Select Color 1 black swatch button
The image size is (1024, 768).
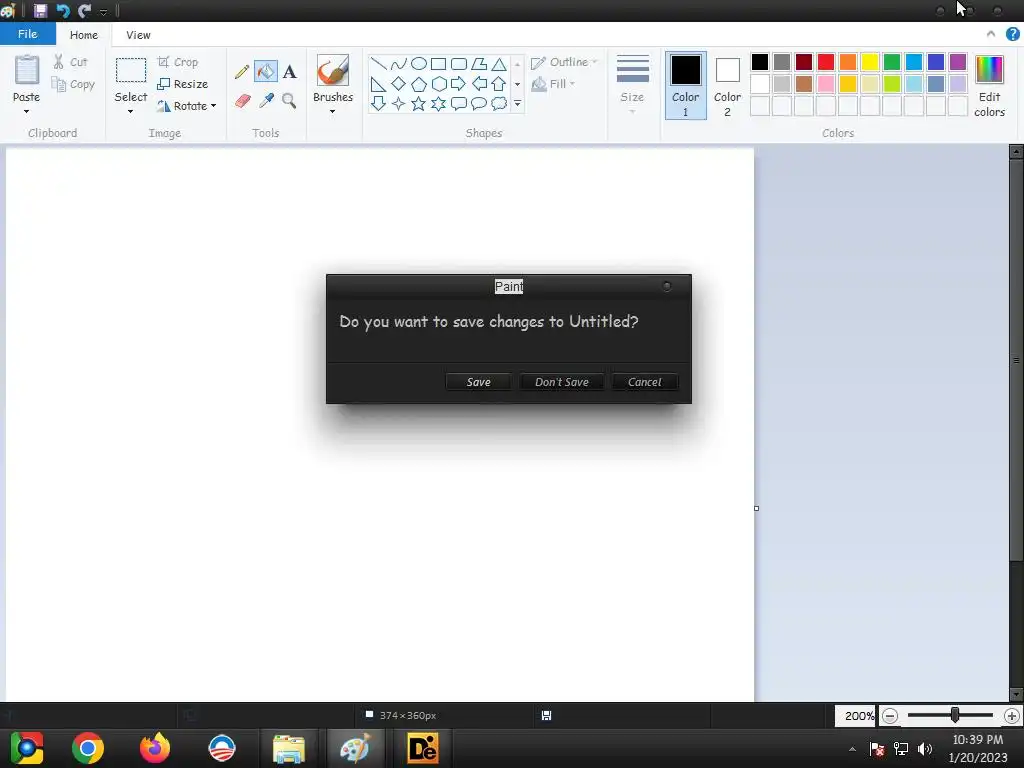[686, 86]
